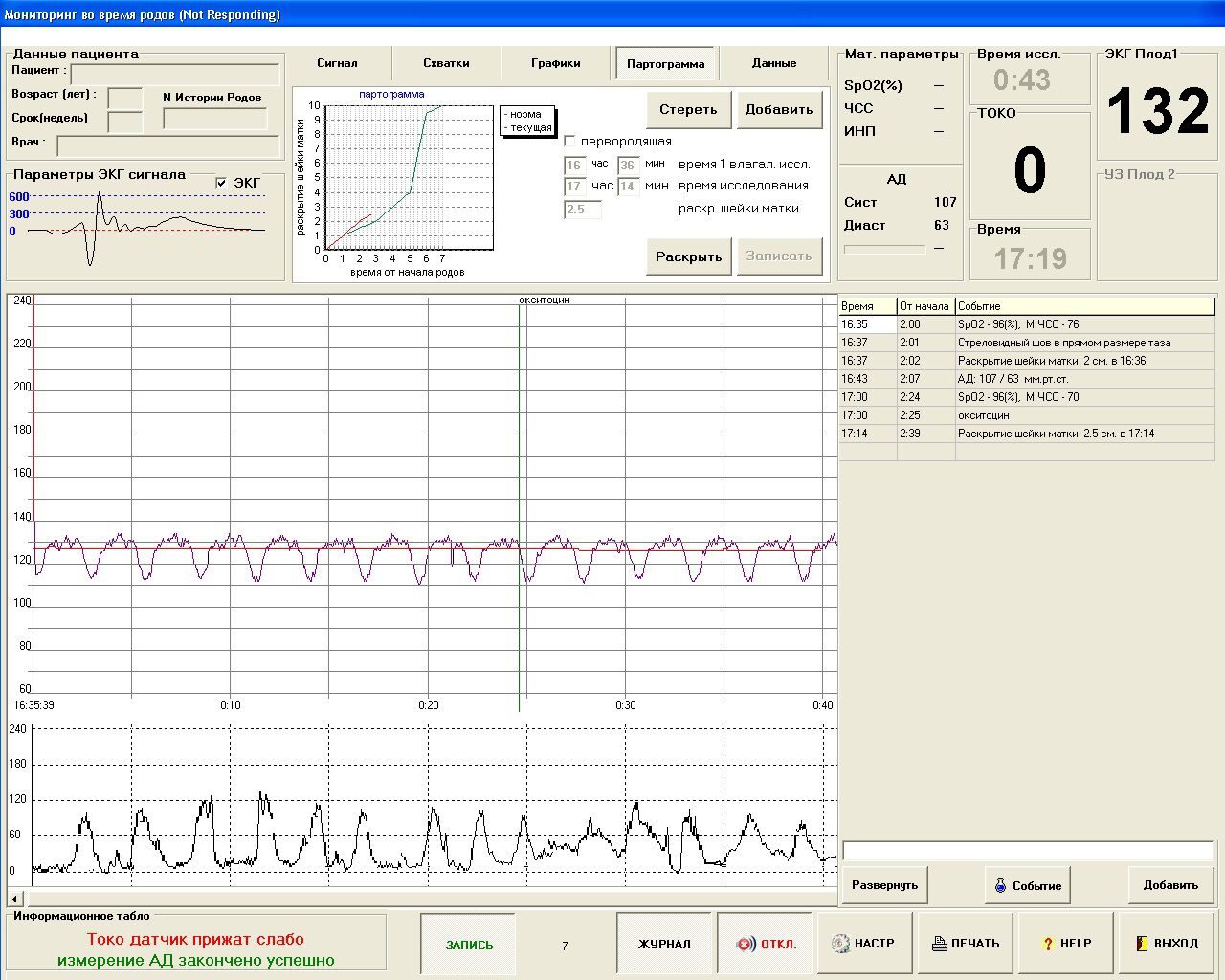The height and width of the screenshot is (980, 1225).
Task: Click the cervical dilation field showing 2.5
Action: tap(582, 210)
